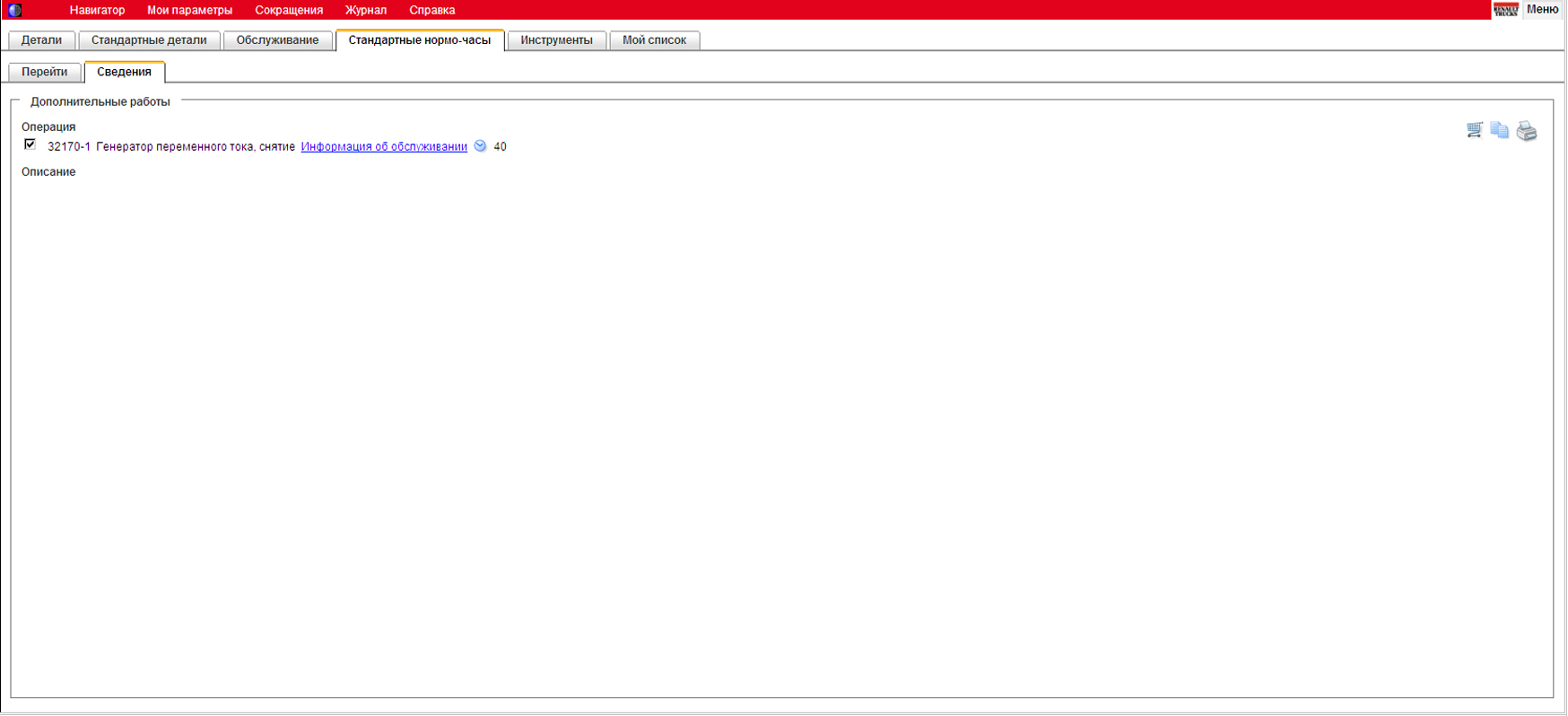Select the Обслуживание tab
Viewport: 1568px width, 716px height.
coord(277,40)
